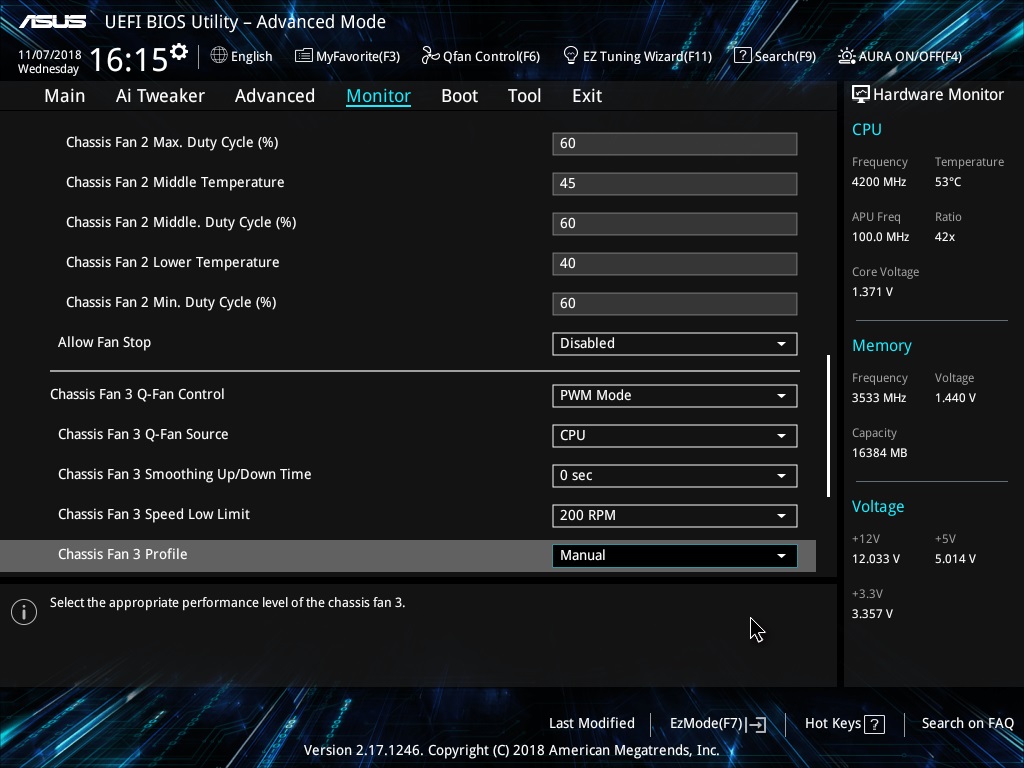Click the 16:15 clock display
The height and width of the screenshot is (768, 1024).
click(x=129, y=60)
